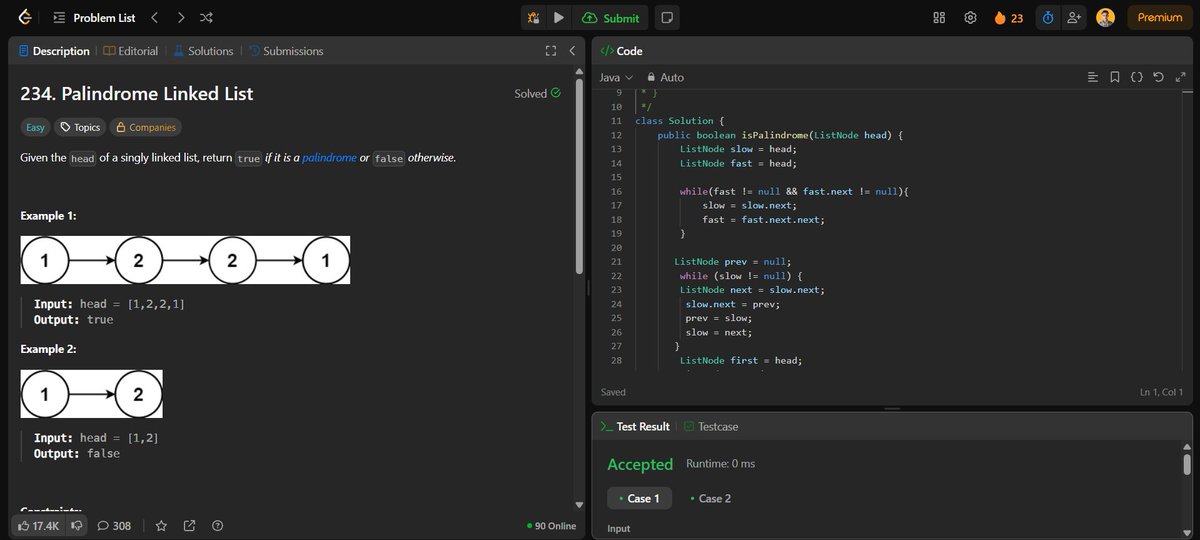This screenshot has width=1200, height=540.
Task: Collapse the description panel chevron
Action: [572, 51]
